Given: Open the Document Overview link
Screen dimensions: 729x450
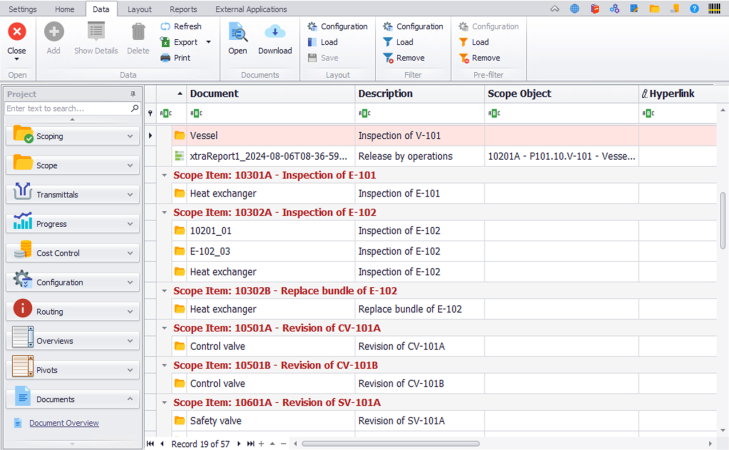Looking at the screenshot, I should 64,423.
